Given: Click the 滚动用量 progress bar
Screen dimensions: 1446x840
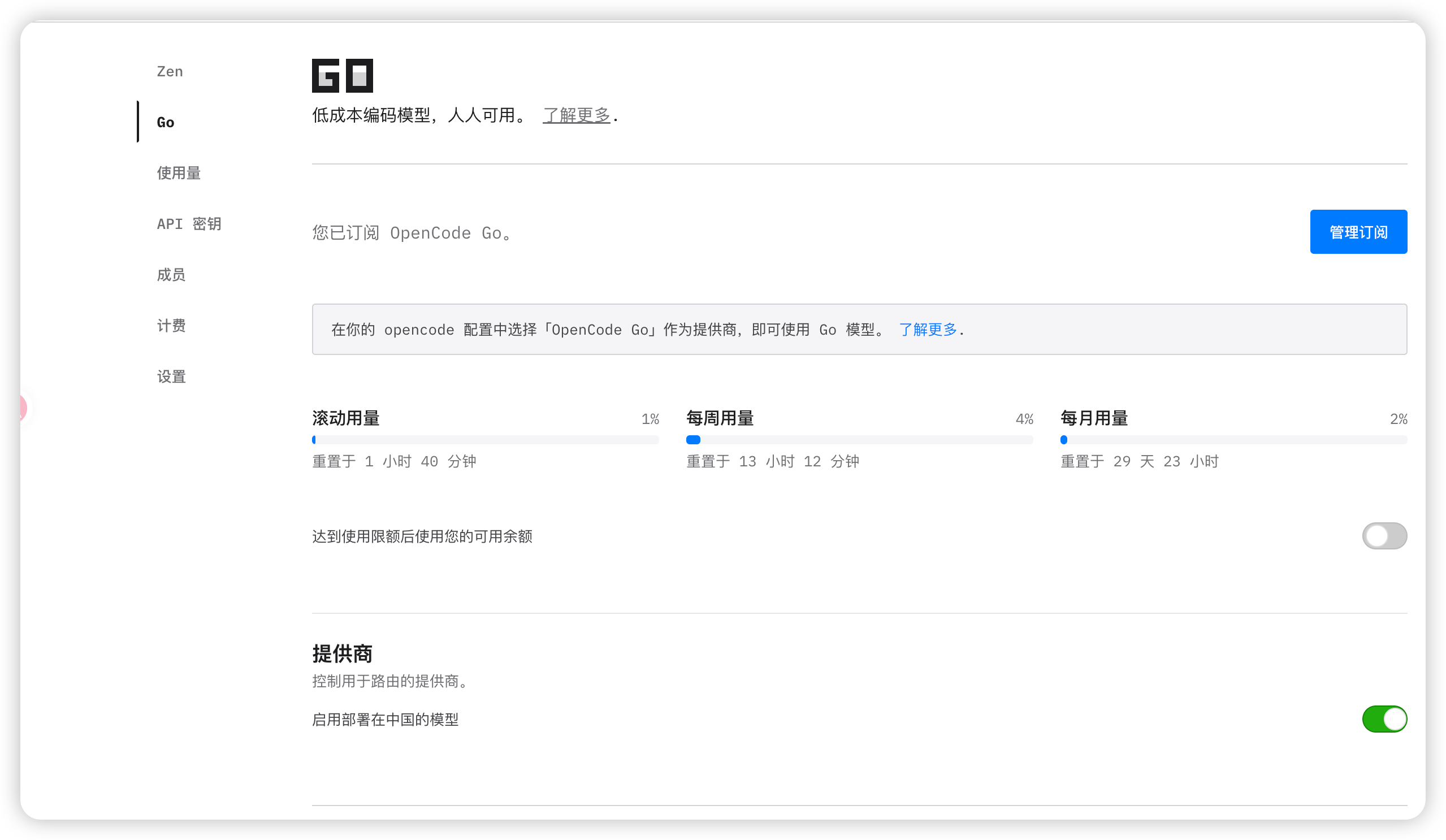Looking at the screenshot, I should 486,440.
